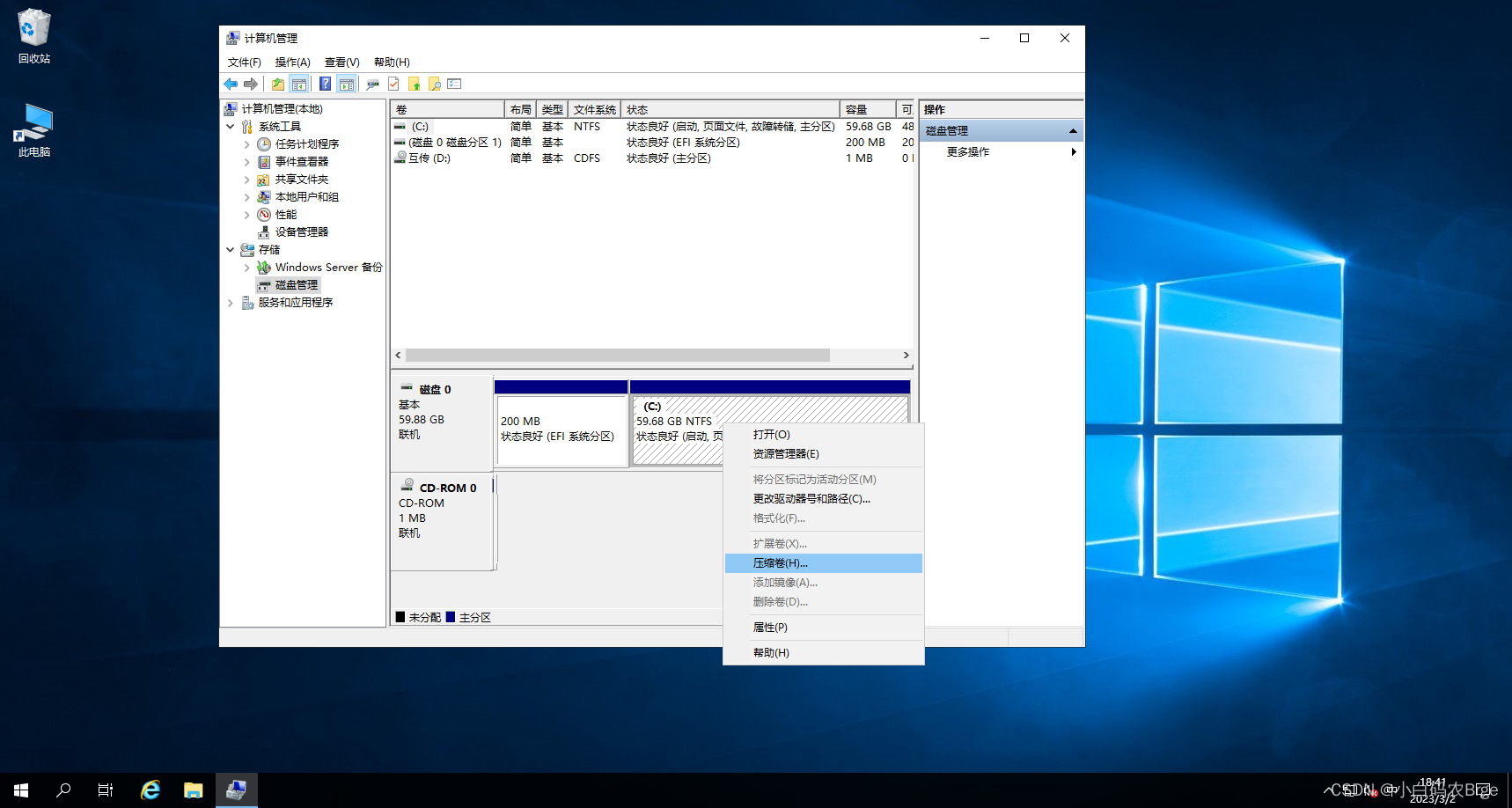The width and height of the screenshot is (1512, 808).
Task: Sort by the 布局 column header
Action: coord(520,109)
